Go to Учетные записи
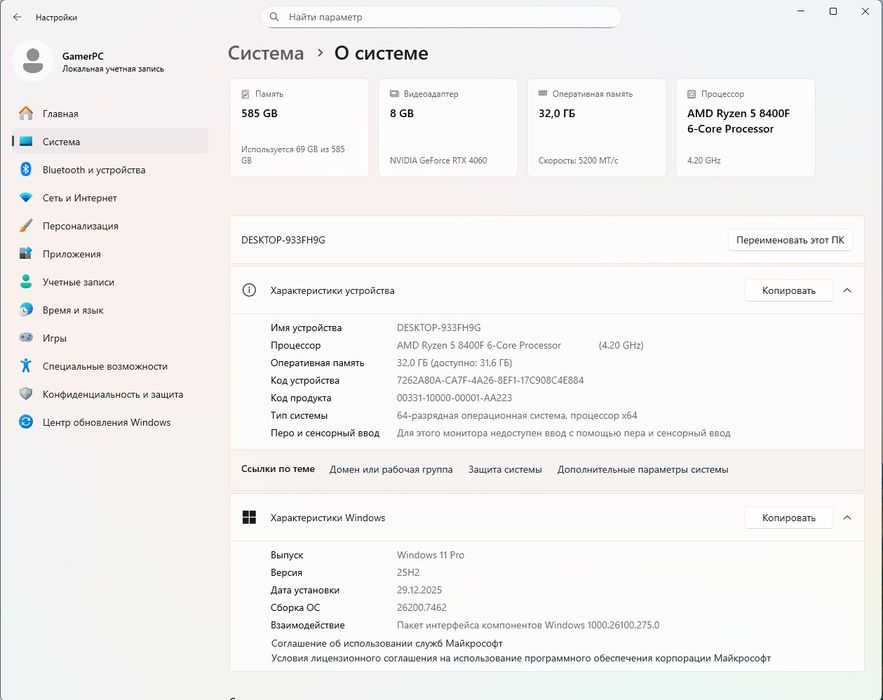The image size is (883, 700). pos(110,282)
